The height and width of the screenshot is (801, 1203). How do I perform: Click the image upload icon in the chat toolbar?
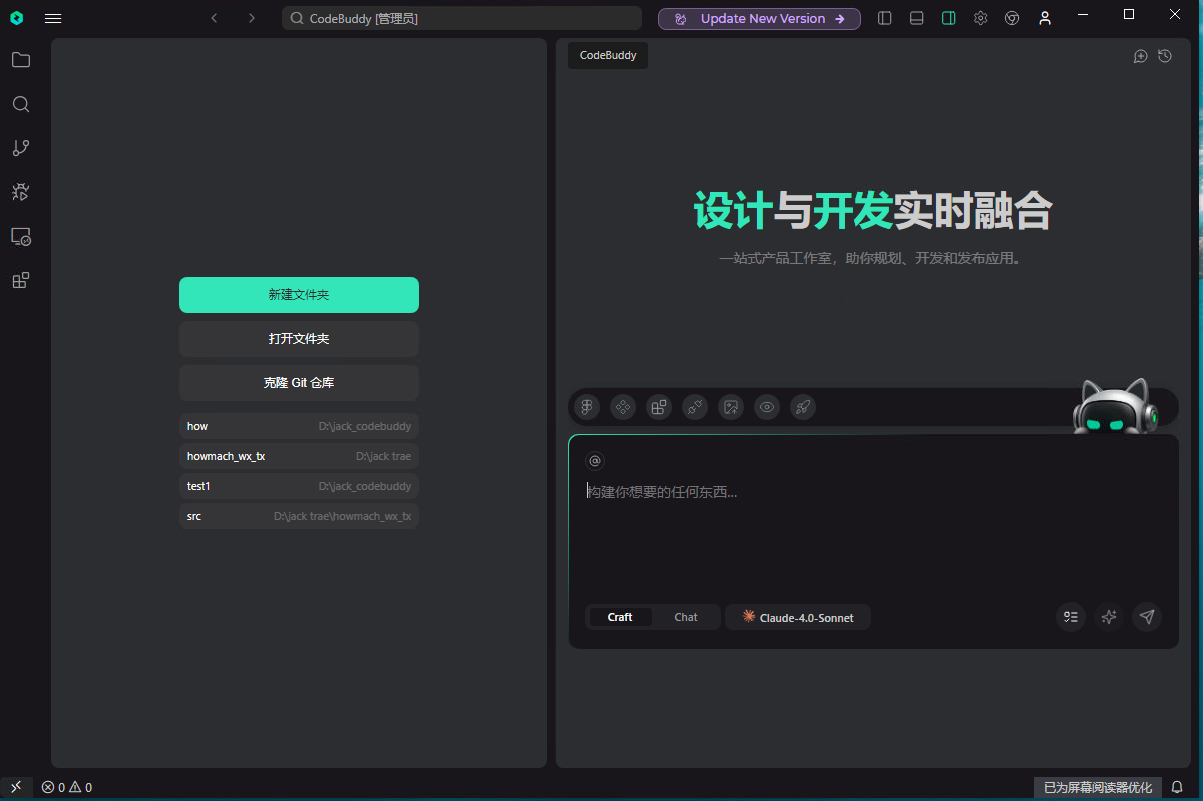click(731, 407)
